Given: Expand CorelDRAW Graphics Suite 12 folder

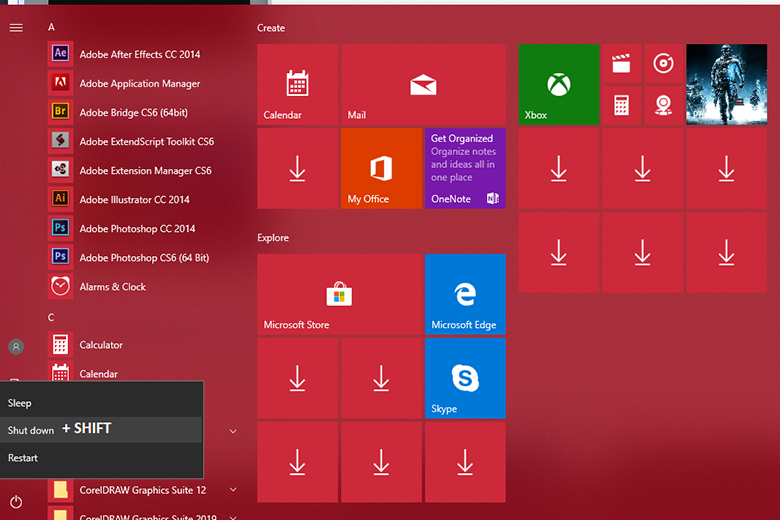Looking at the screenshot, I should coord(142,490).
